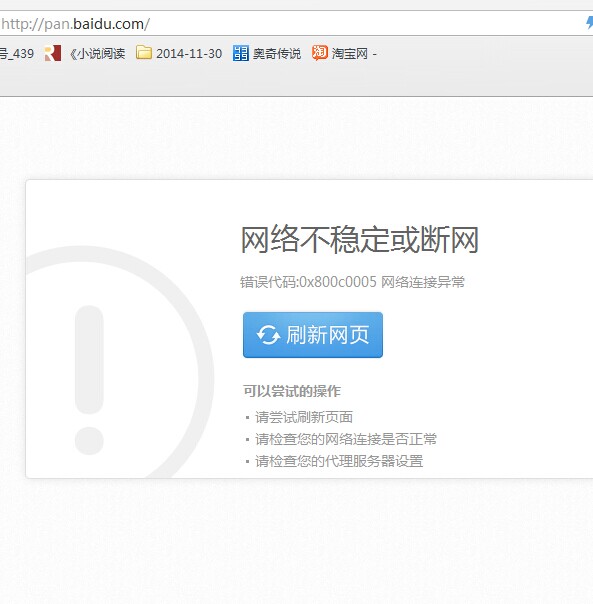Image resolution: width=593 pixels, height=604 pixels.
Task: Click the error code 0x800c0005 text
Action: [338, 282]
